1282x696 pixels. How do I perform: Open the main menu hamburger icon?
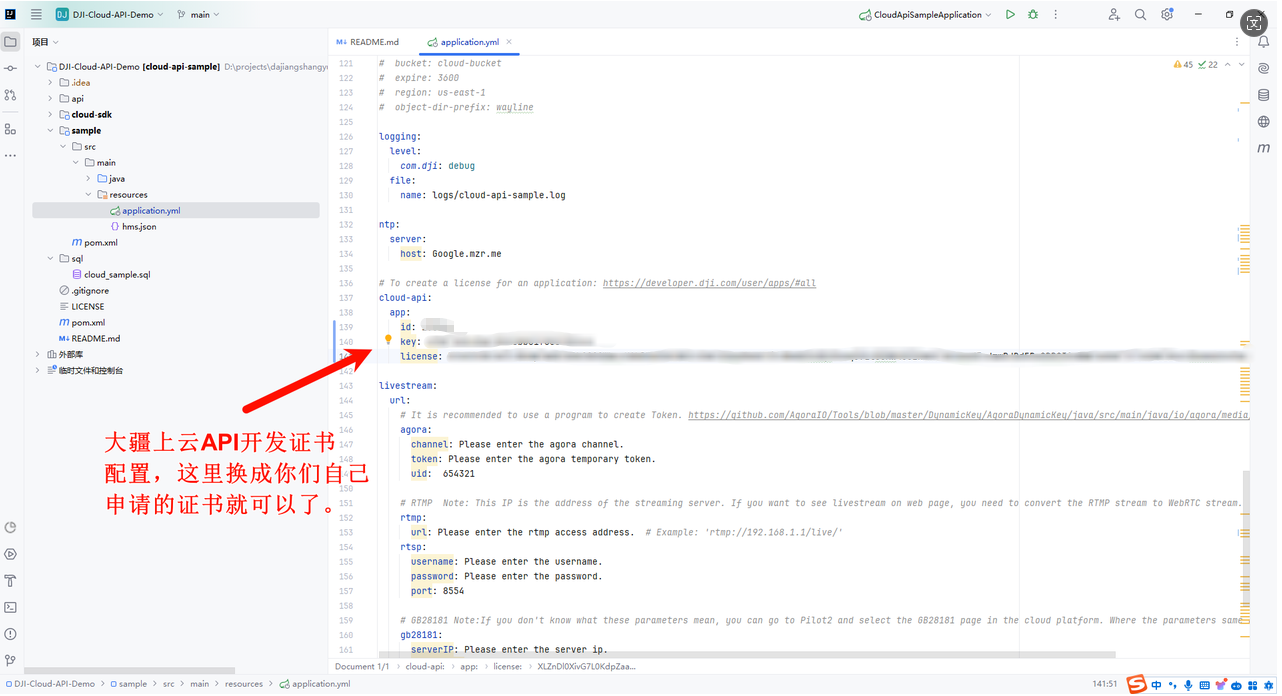coord(36,15)
